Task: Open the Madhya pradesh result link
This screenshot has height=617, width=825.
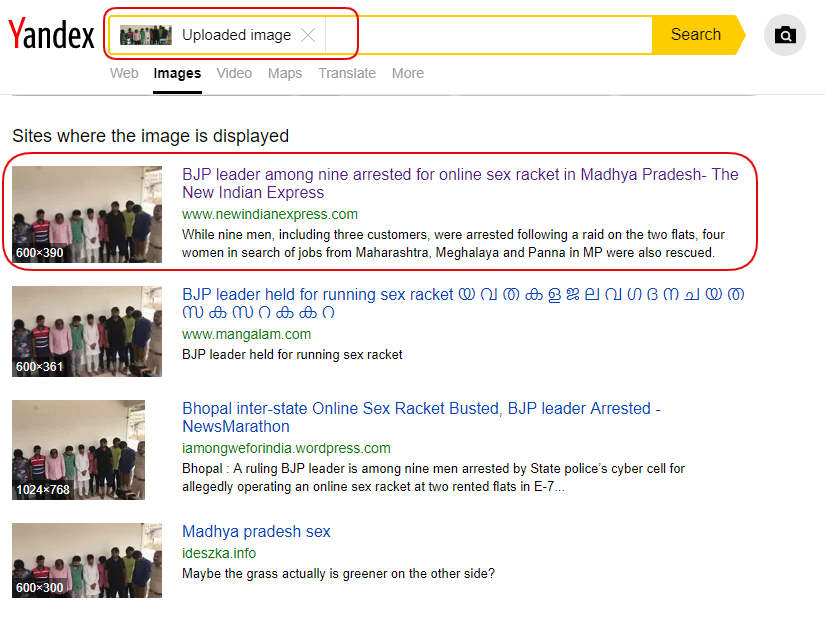Action: (x=256, y=531)
